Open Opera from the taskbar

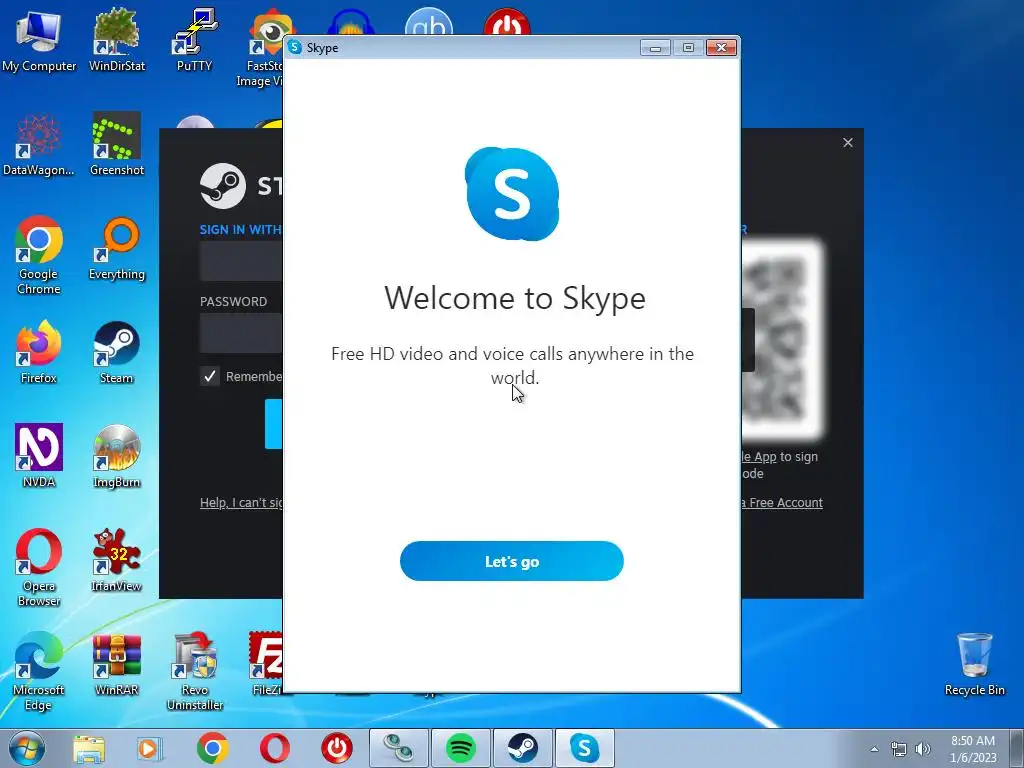[275, 748]
